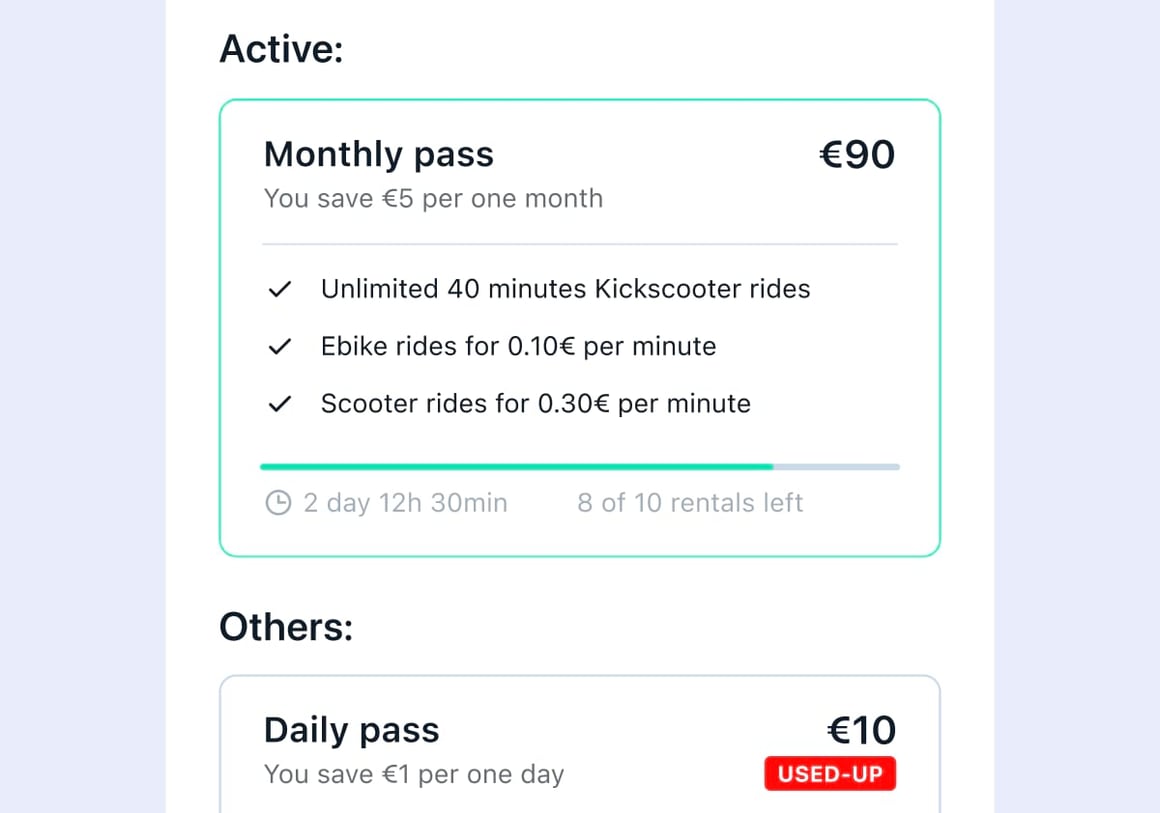Click the checkmark beside Scooter rides benefit
This screenshot has height=813, width=1160.
click(280, 404)
